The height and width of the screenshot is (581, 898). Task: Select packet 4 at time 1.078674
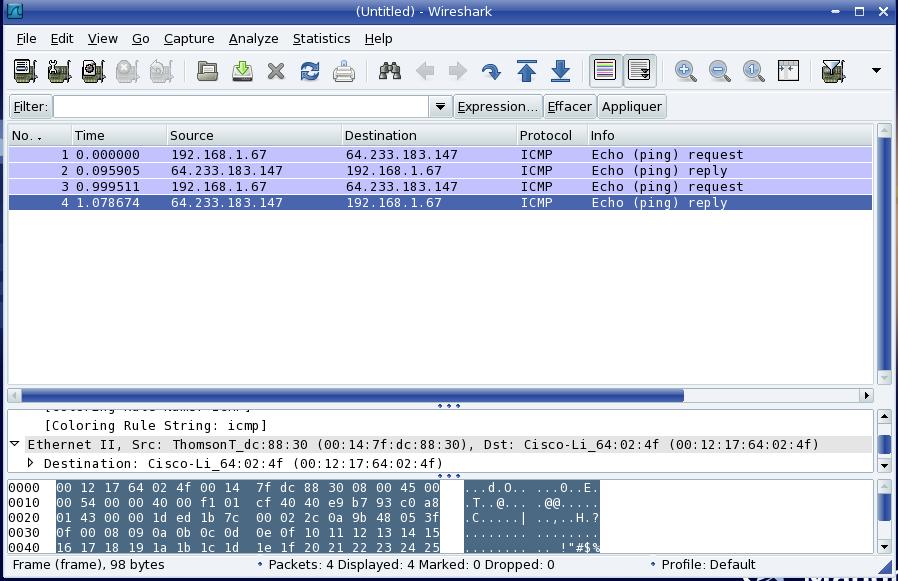tap(440, 203)
